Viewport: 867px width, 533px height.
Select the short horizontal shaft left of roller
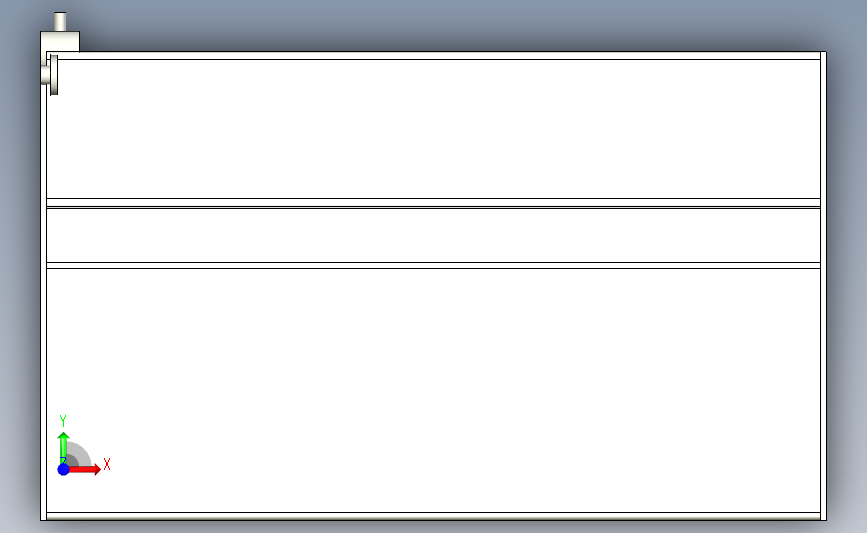click(45, 75)
